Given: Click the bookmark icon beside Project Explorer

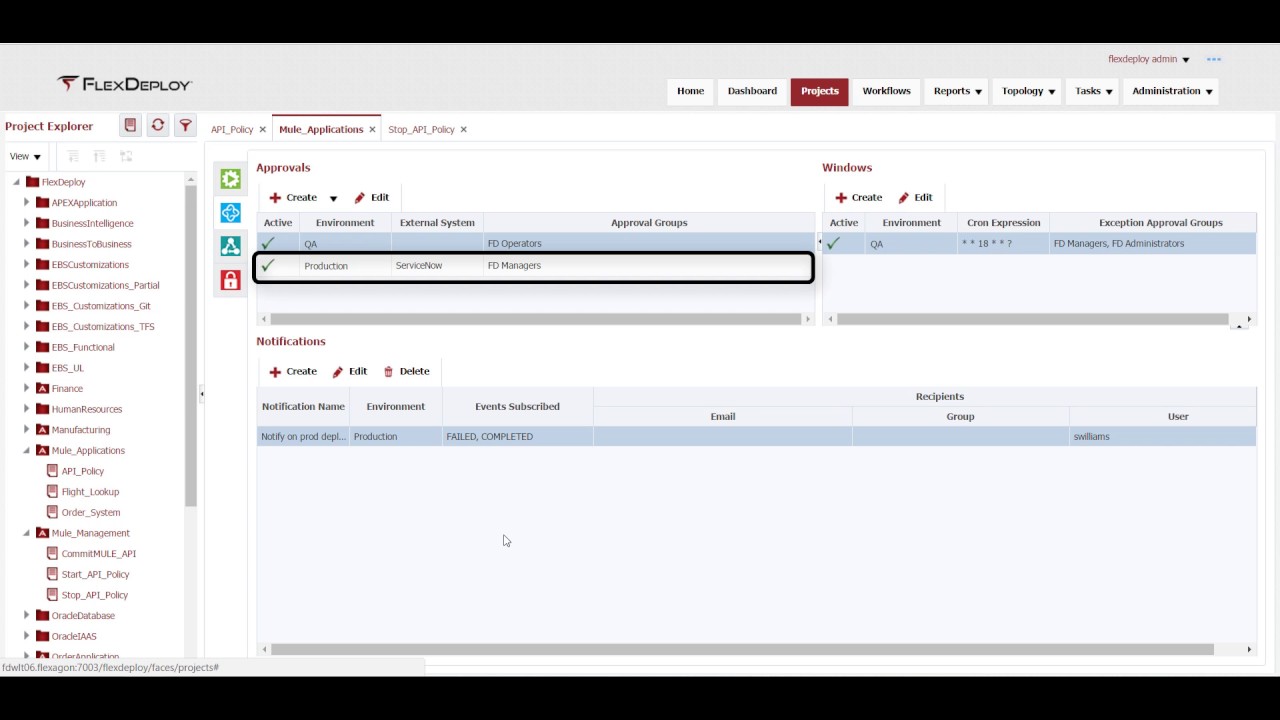Looking at the screenshot, I should pyautogui.click(x=130, y=125).
